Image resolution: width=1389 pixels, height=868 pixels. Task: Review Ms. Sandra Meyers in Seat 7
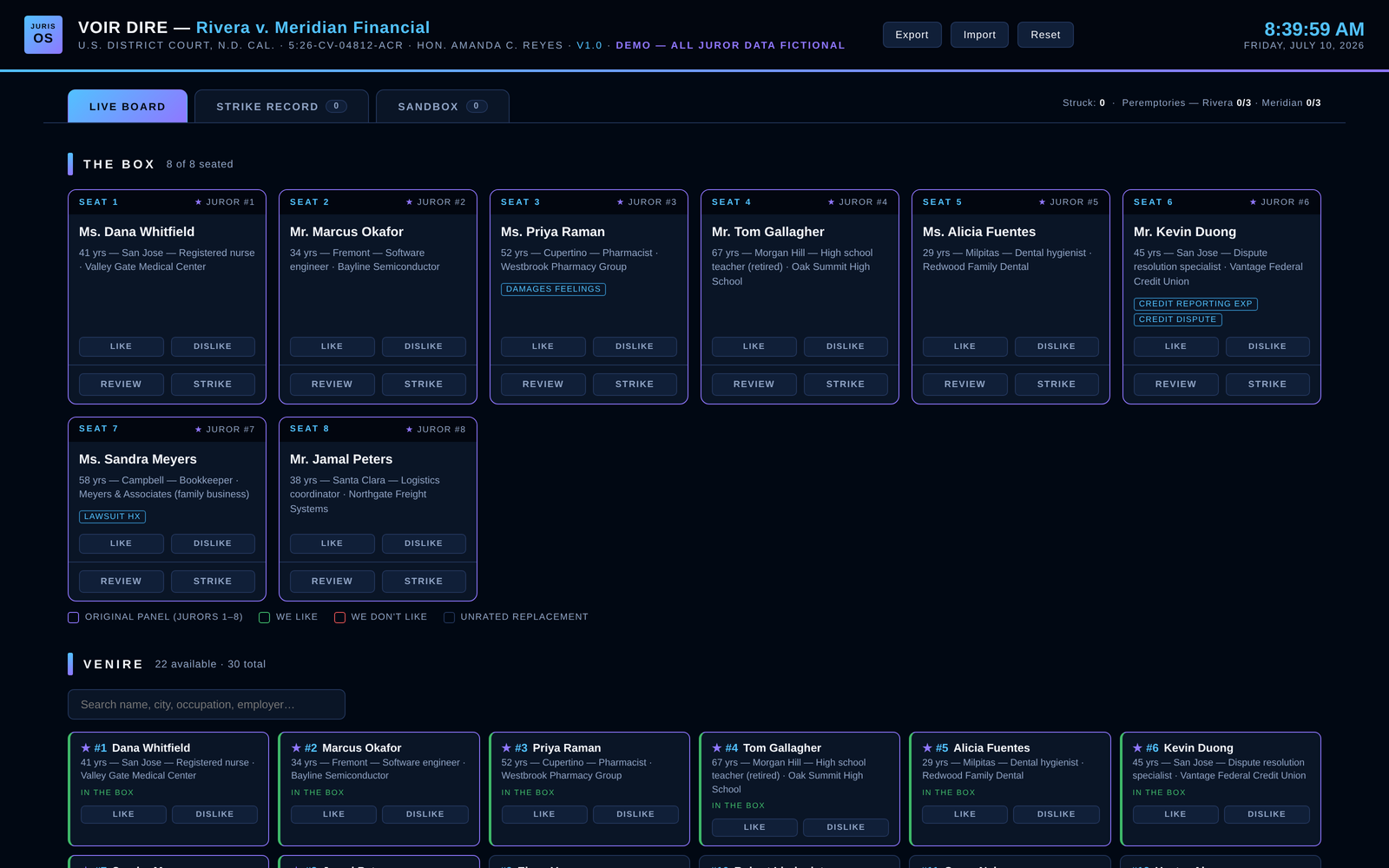pyautogui.click(x=122, y=582)
